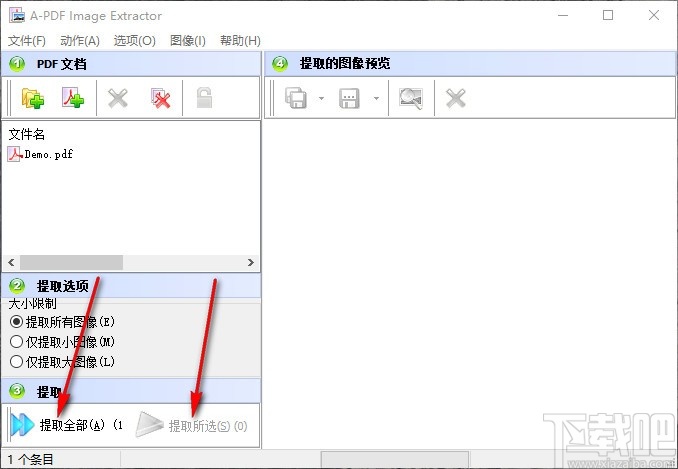This screenshot has height=469, width=678.
Task: Click 提取所选(S) extract selected button
Action: (x=192, y=426)
